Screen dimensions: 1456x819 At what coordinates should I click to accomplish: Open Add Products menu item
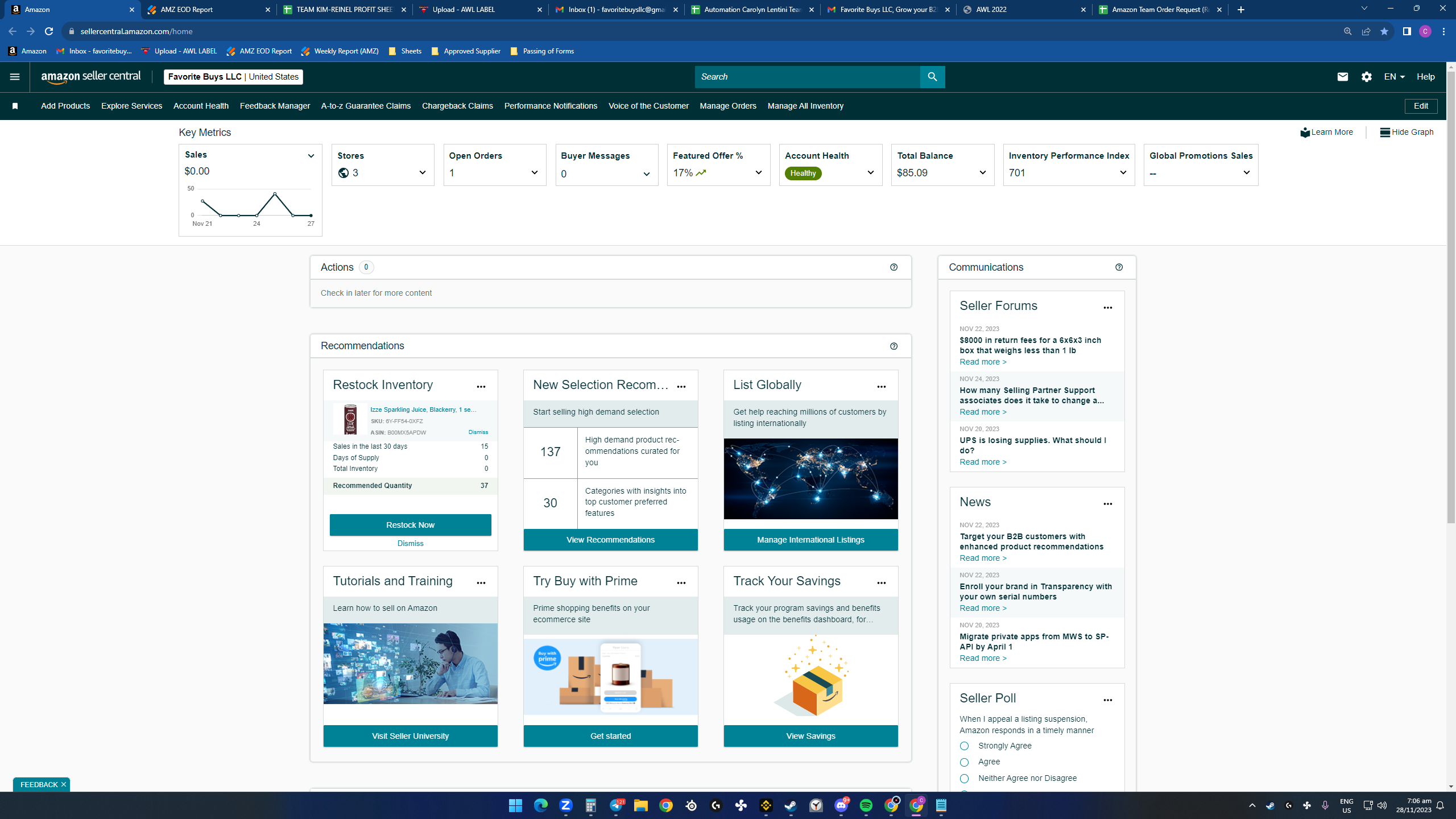tap(65, 106)
